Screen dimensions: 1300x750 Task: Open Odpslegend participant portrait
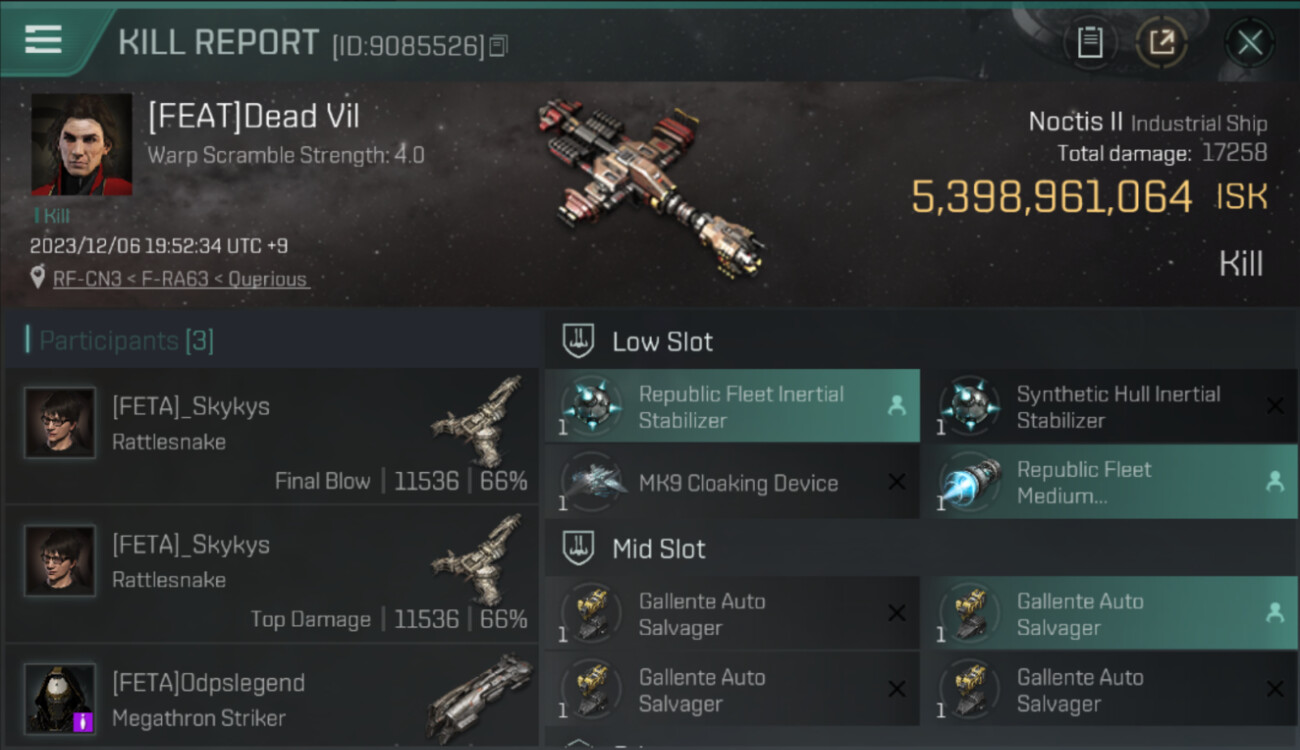[x=60, y=698]
